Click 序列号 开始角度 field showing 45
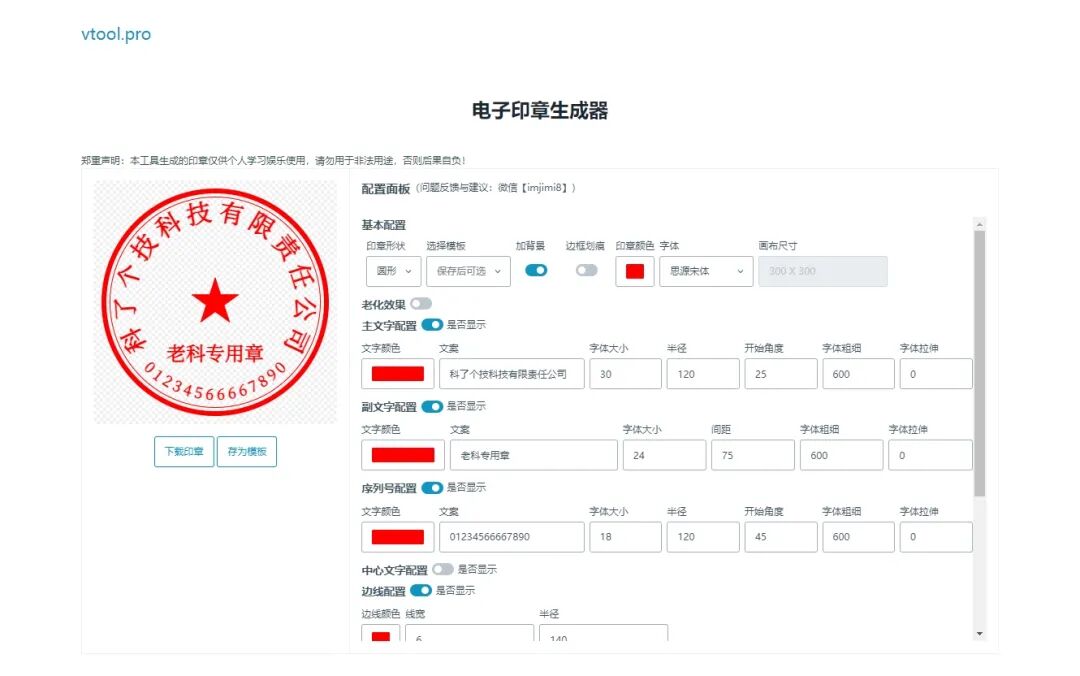The height and width of the screenshot is (676, 1080). [781, 537]
